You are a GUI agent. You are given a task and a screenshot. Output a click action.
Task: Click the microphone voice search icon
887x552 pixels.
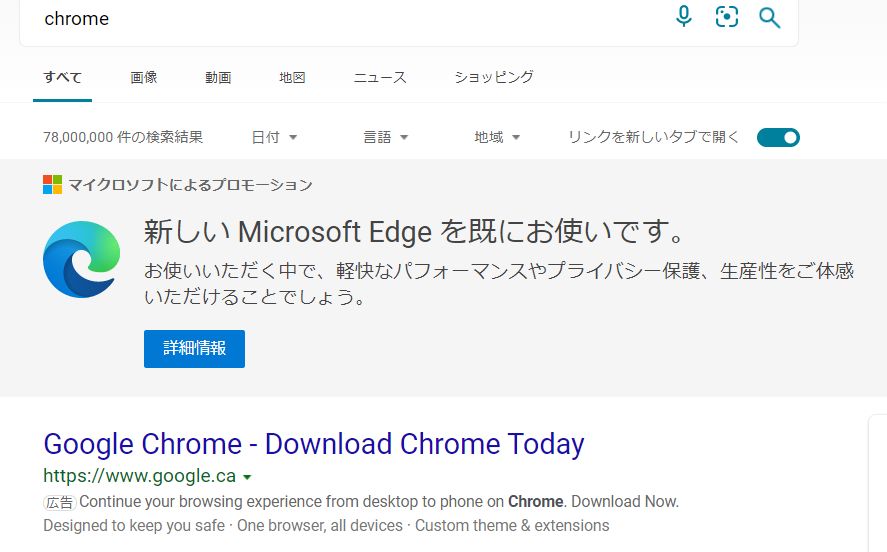point(684,16)
